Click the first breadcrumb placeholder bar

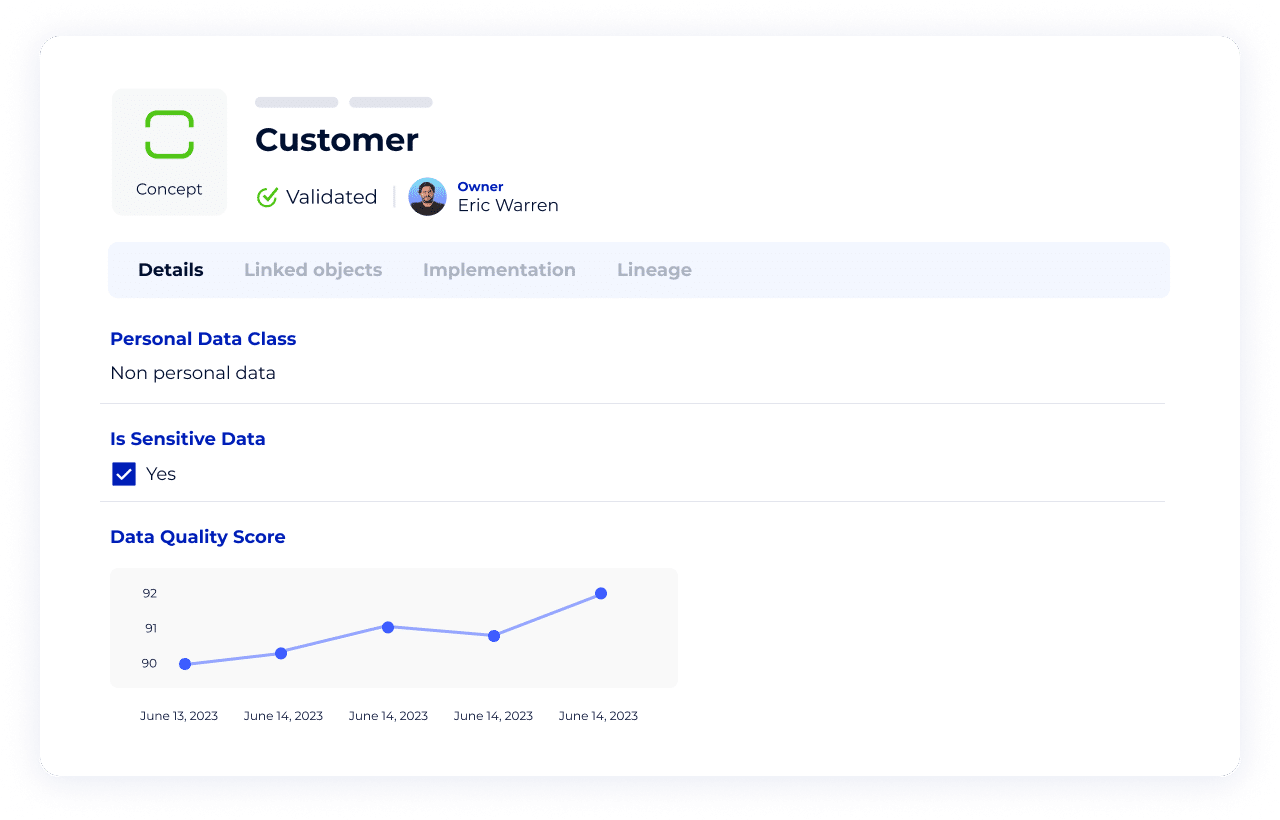click(x=296, y=102)
